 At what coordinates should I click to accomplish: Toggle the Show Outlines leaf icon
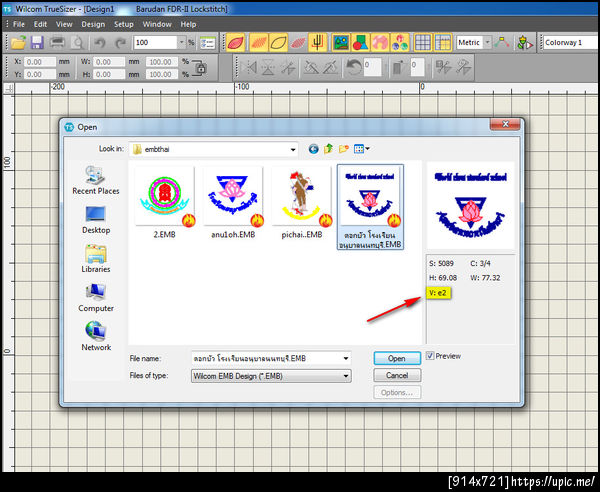tap(278, 42)
